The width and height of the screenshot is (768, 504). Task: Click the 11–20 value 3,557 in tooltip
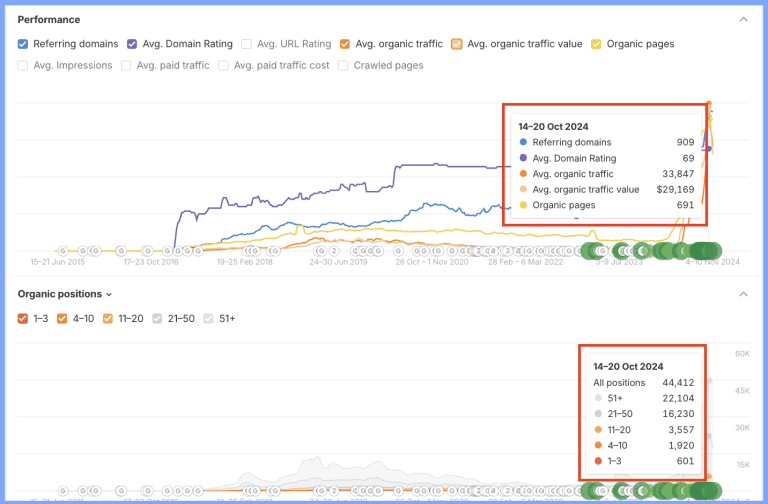click(x=681, y=430)
